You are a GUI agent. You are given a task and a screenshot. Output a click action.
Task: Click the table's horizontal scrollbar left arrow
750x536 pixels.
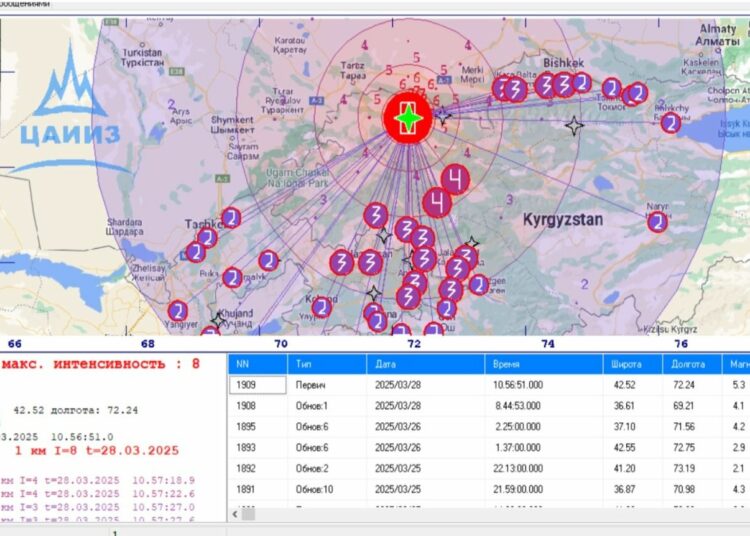point(235,512)
